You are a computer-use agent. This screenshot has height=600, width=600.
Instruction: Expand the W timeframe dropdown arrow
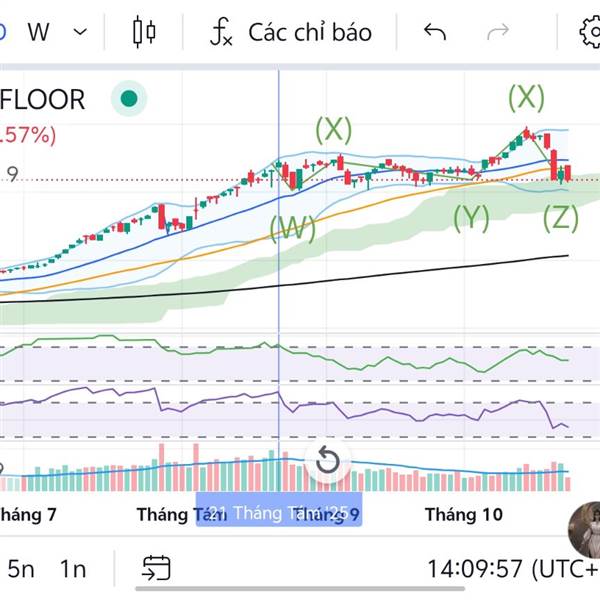tap(81, 32)
